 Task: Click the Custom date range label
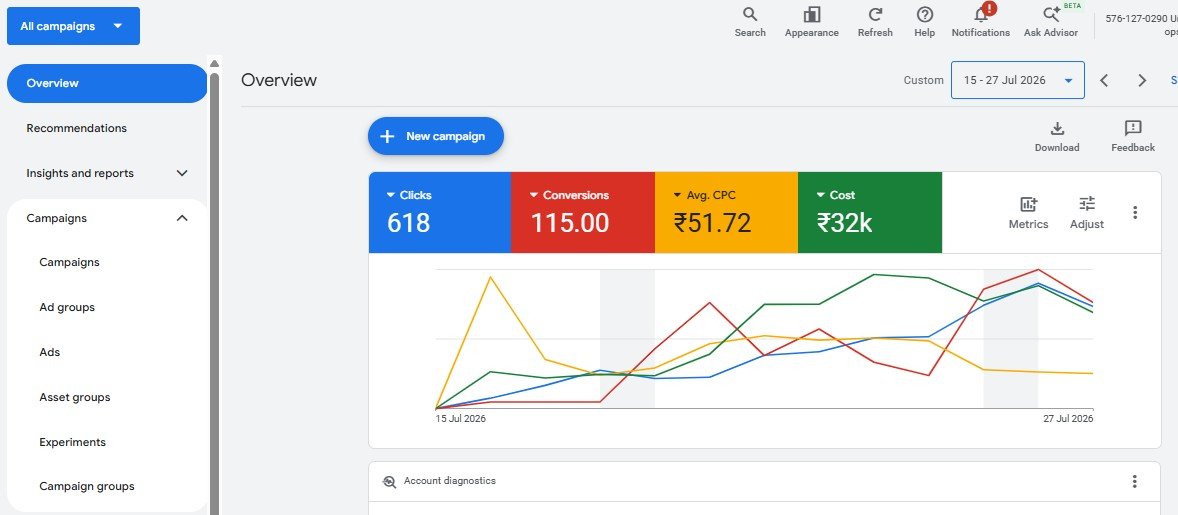point(923,80)
